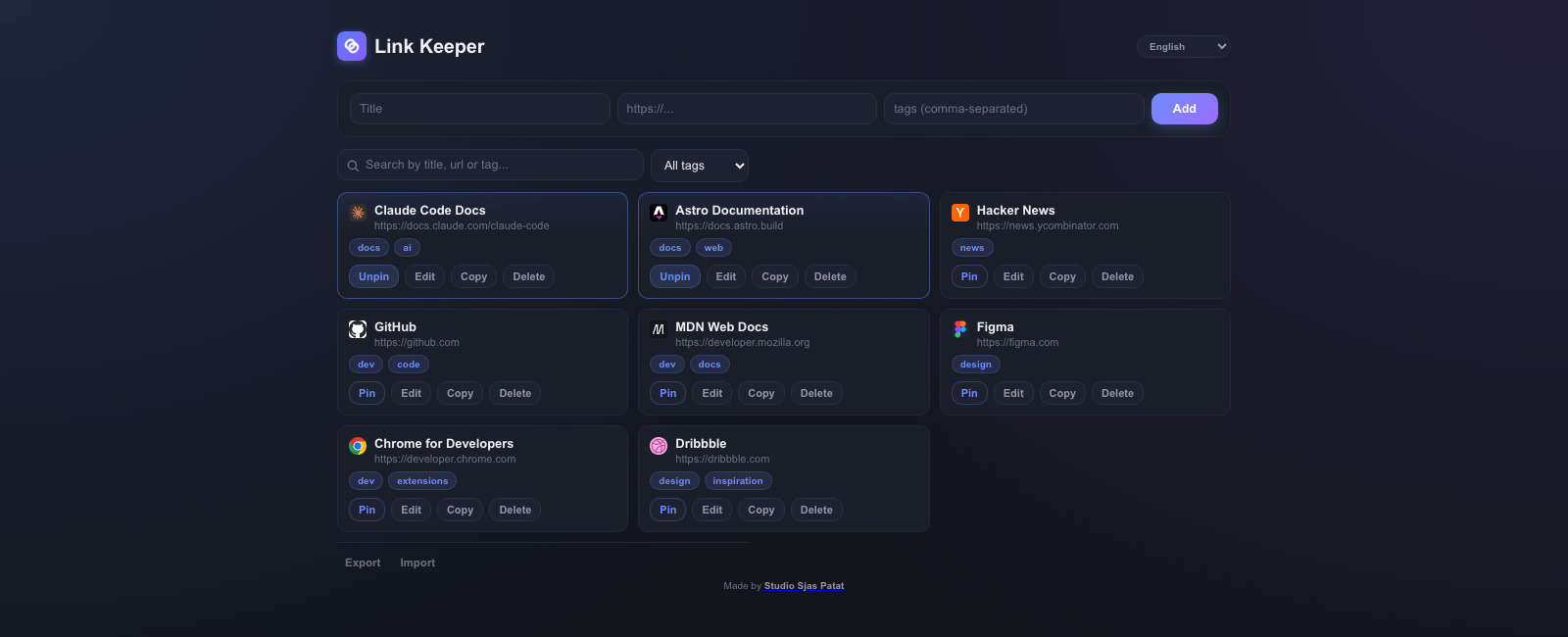1568x637 pixels.
Task: Click the Dribbble favicon
Action: (659, 446)
